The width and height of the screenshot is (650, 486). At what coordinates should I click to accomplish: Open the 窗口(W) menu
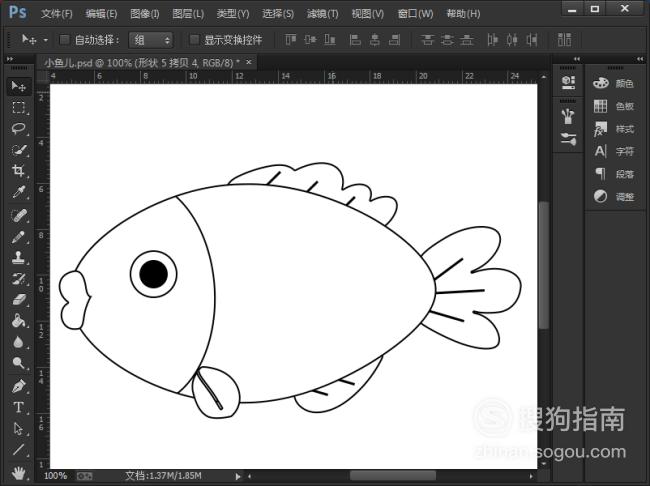click(x=415, y=14)
